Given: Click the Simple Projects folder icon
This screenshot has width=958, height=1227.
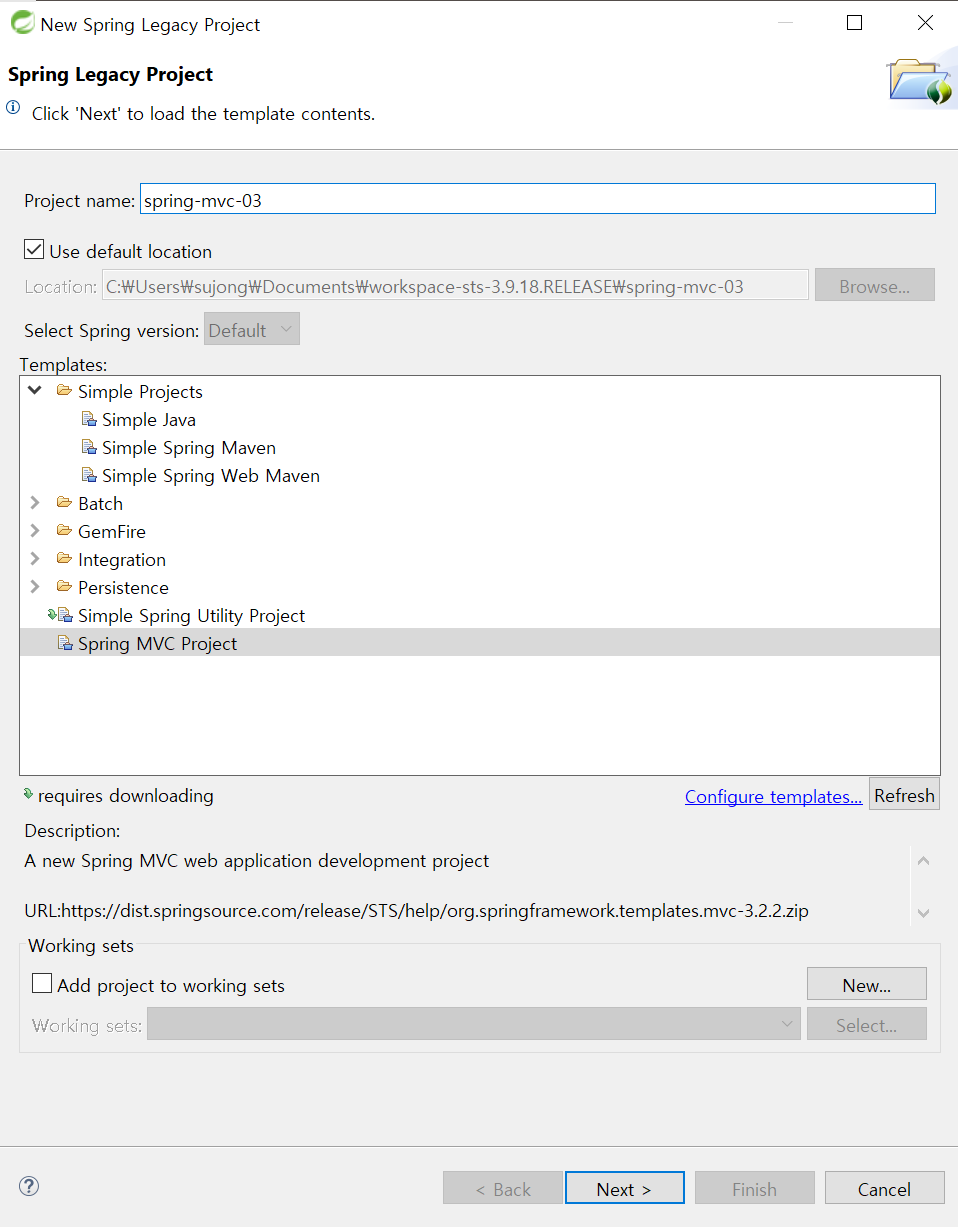Looking at the screenshot, I should pyautogui.click(x=65, y=391).
